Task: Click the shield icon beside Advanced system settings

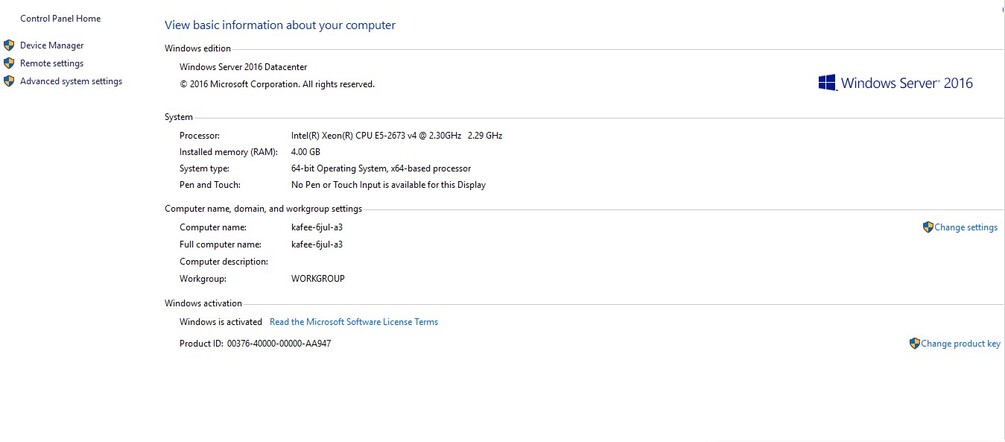Action: pyautogui.click(x=9, y=81)
